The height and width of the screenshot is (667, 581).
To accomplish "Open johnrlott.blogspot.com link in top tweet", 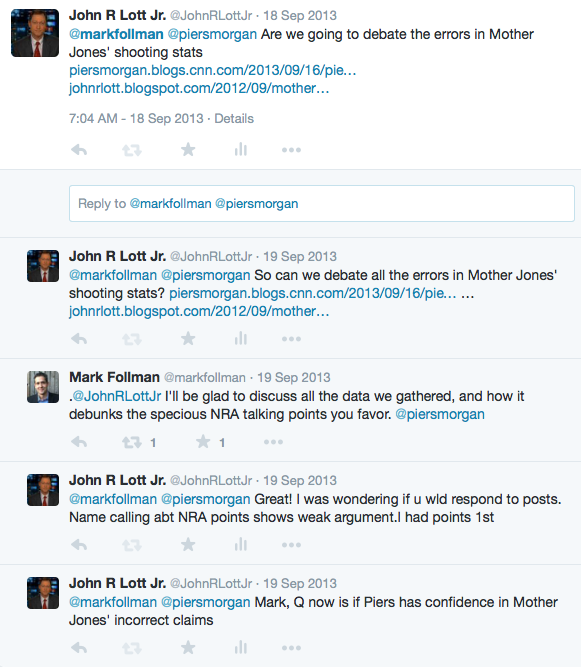I will coord(199,88).
